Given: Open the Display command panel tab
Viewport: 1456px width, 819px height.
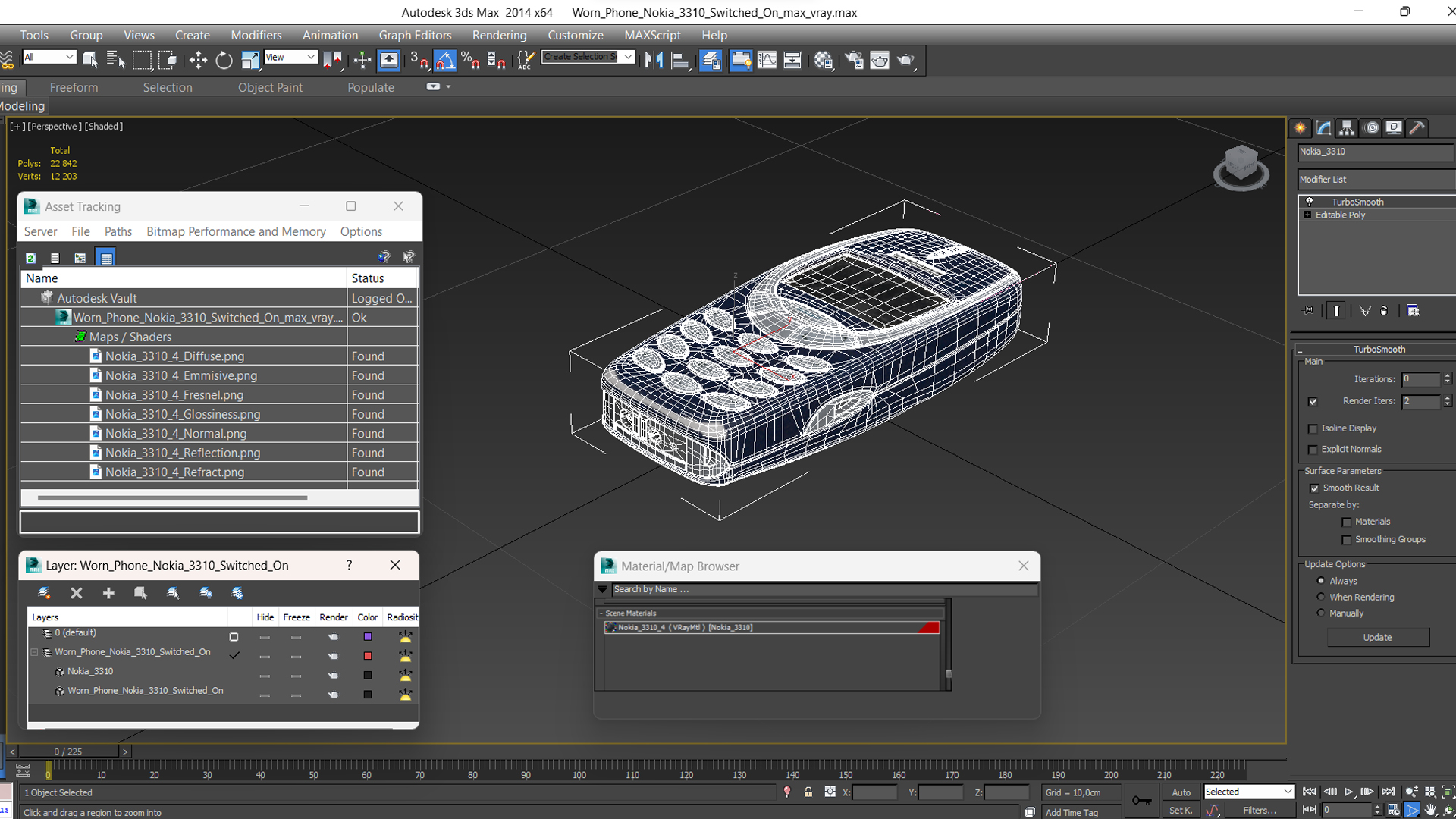Looking at the screenshot, I should pyautogui.click(x=1394, y=127).
